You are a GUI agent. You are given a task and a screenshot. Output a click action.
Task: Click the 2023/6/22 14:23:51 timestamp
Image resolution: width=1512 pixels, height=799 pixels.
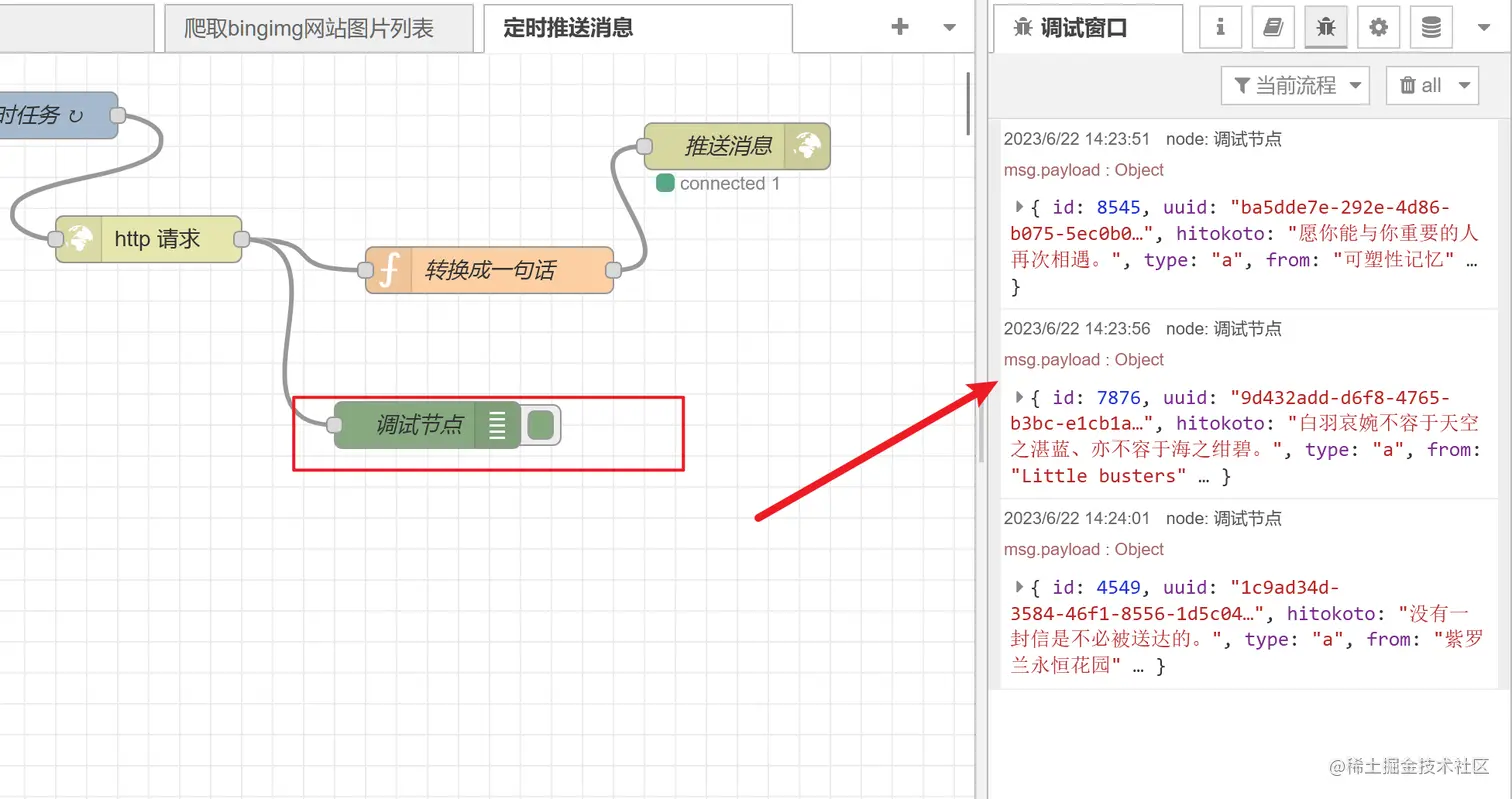pos(1077,139)
